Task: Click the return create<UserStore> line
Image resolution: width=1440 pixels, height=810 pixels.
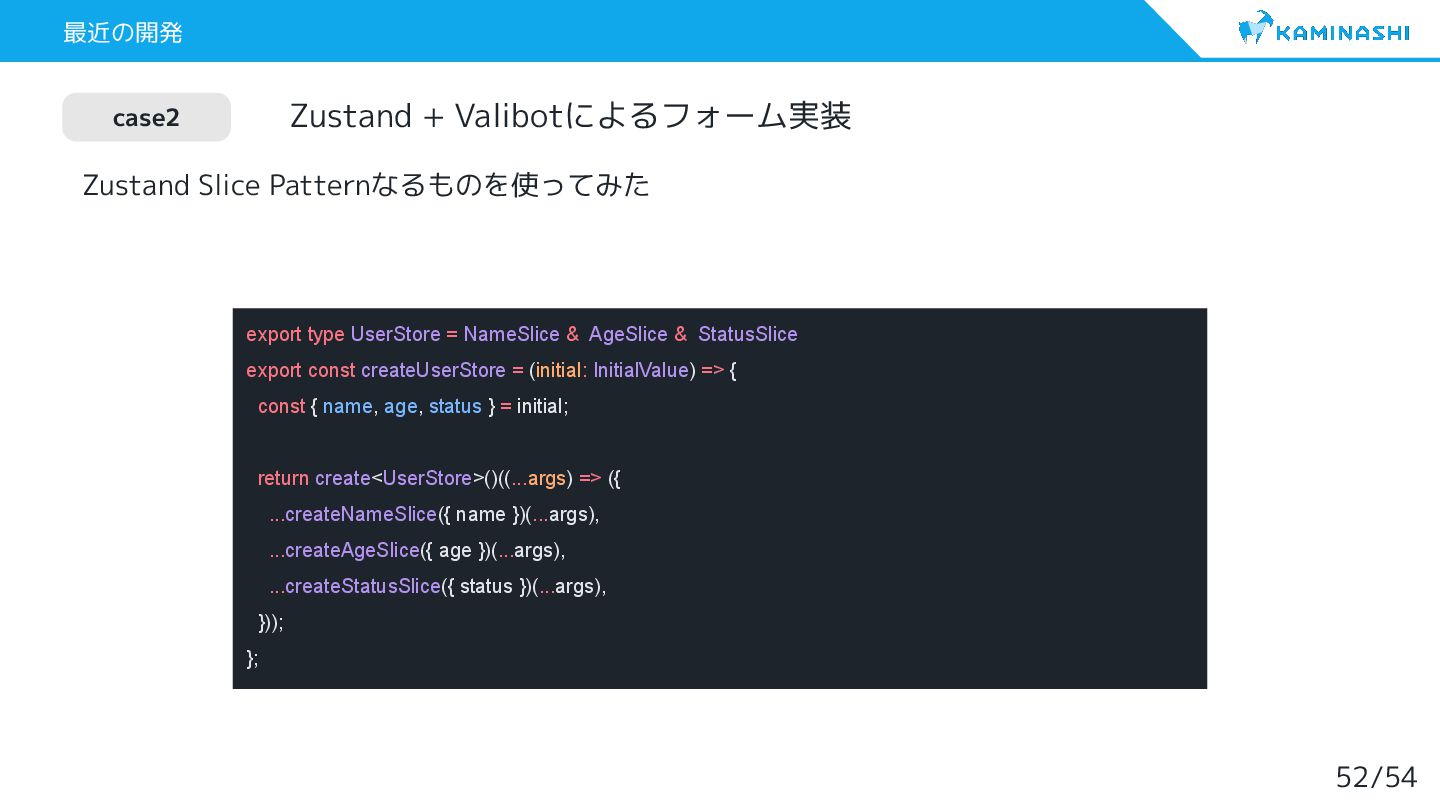Action: coord(439,478)
